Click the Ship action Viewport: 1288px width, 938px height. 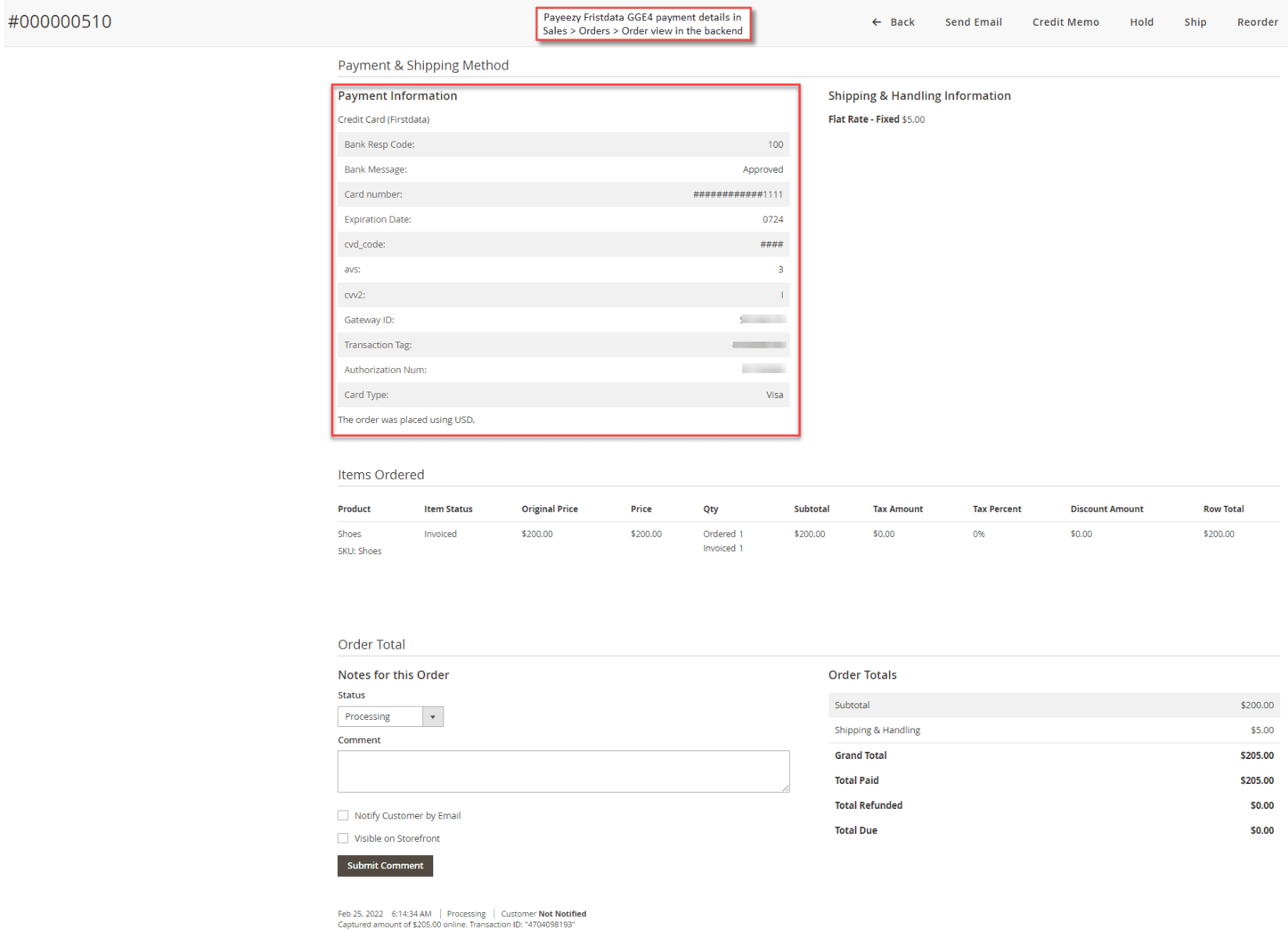coord(1195,22)
